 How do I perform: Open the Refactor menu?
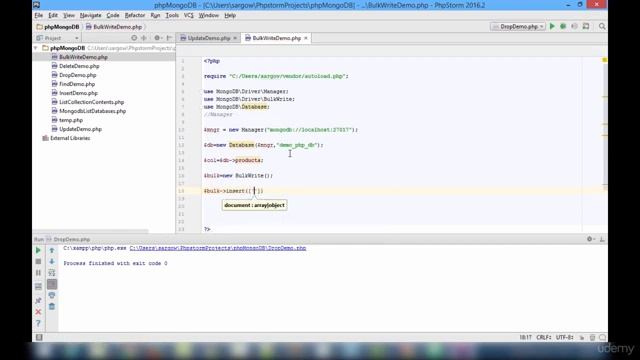[x=135, y=16]
